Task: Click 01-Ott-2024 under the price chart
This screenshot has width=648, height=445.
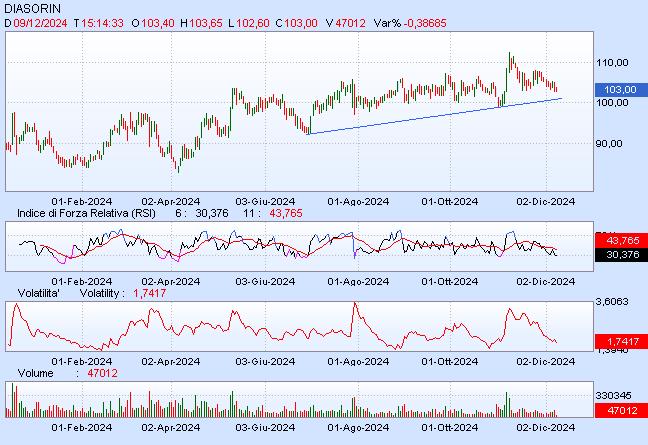Action: pyautogui.click(x=450, y=202)
